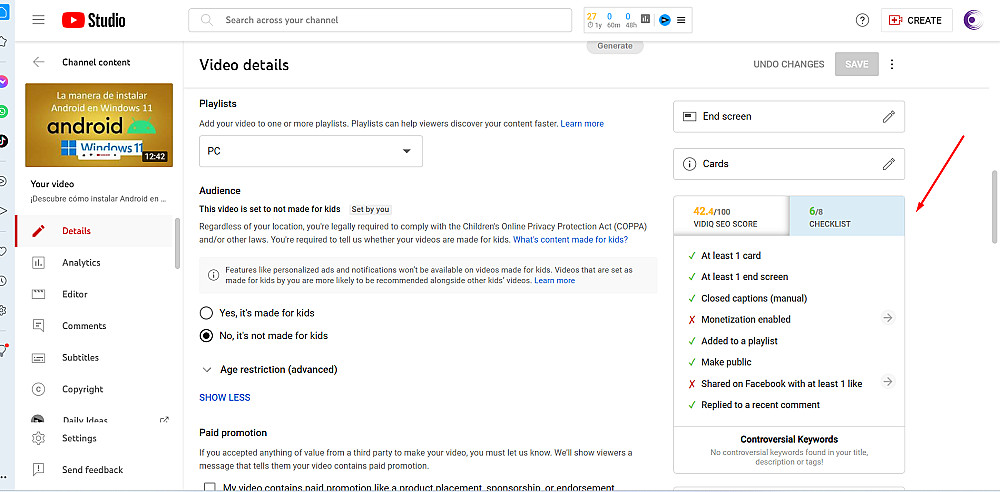Click the CREATE button
This screenshot has height=492, width=1000.
click(x=915, y=20)
